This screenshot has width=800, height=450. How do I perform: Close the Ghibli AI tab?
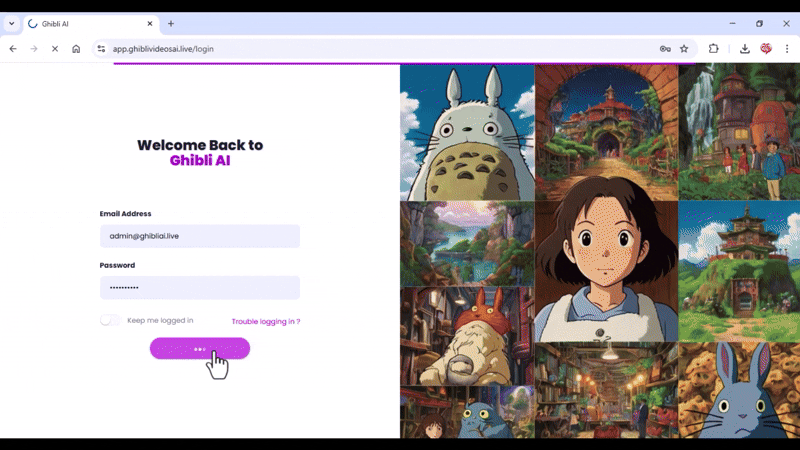coord(149,23)
